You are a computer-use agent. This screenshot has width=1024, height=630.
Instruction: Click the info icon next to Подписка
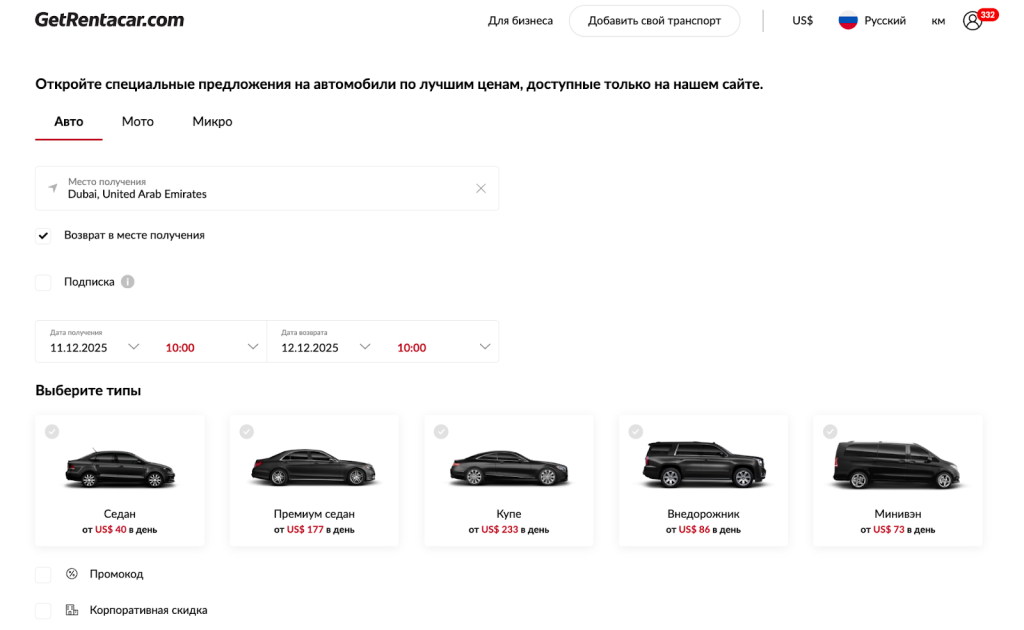[126, 282]
